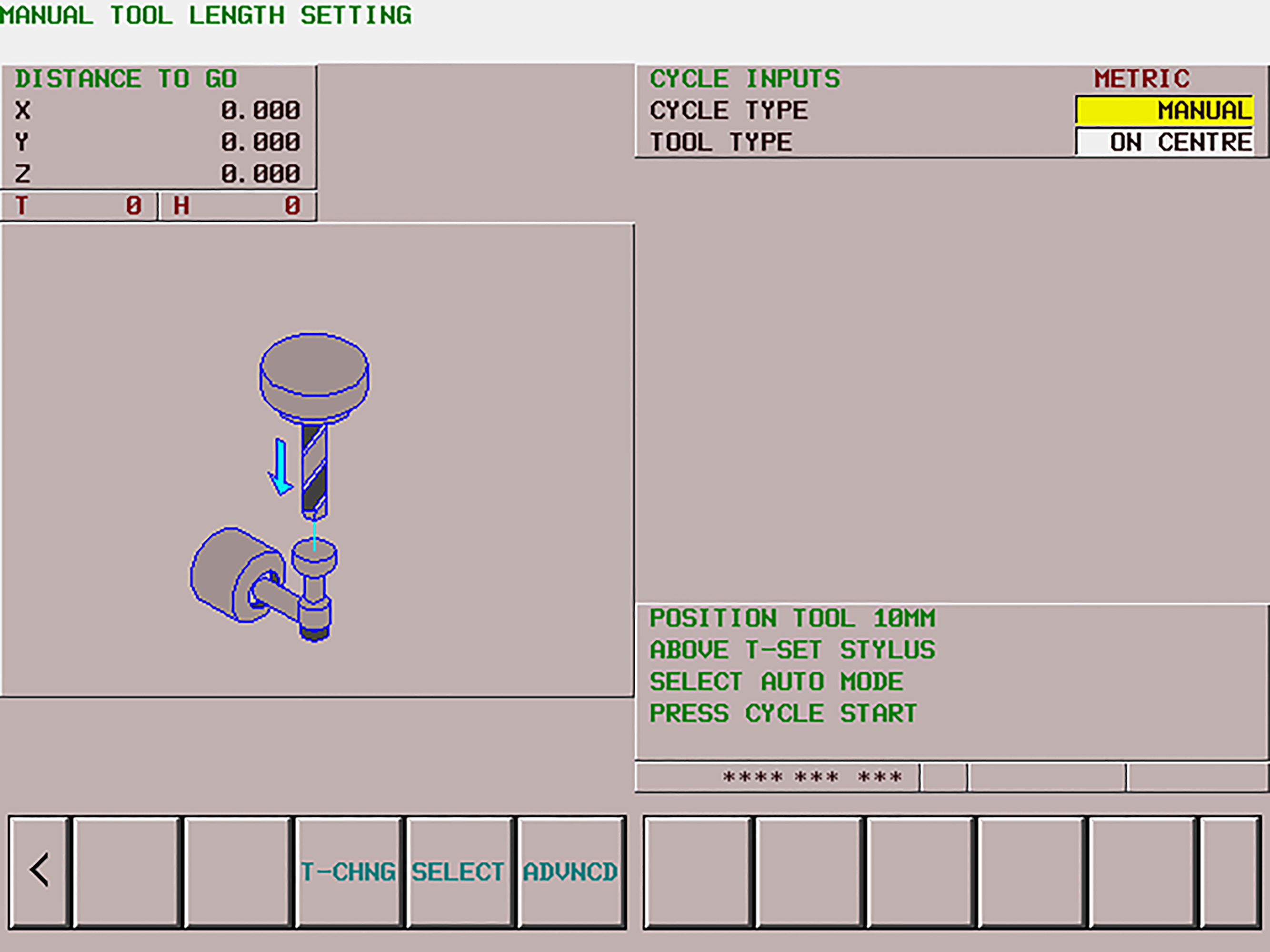This screenshot has width=1270, height=952.
Task: Click the Z distance value 0.000
Action: (260, 173)
